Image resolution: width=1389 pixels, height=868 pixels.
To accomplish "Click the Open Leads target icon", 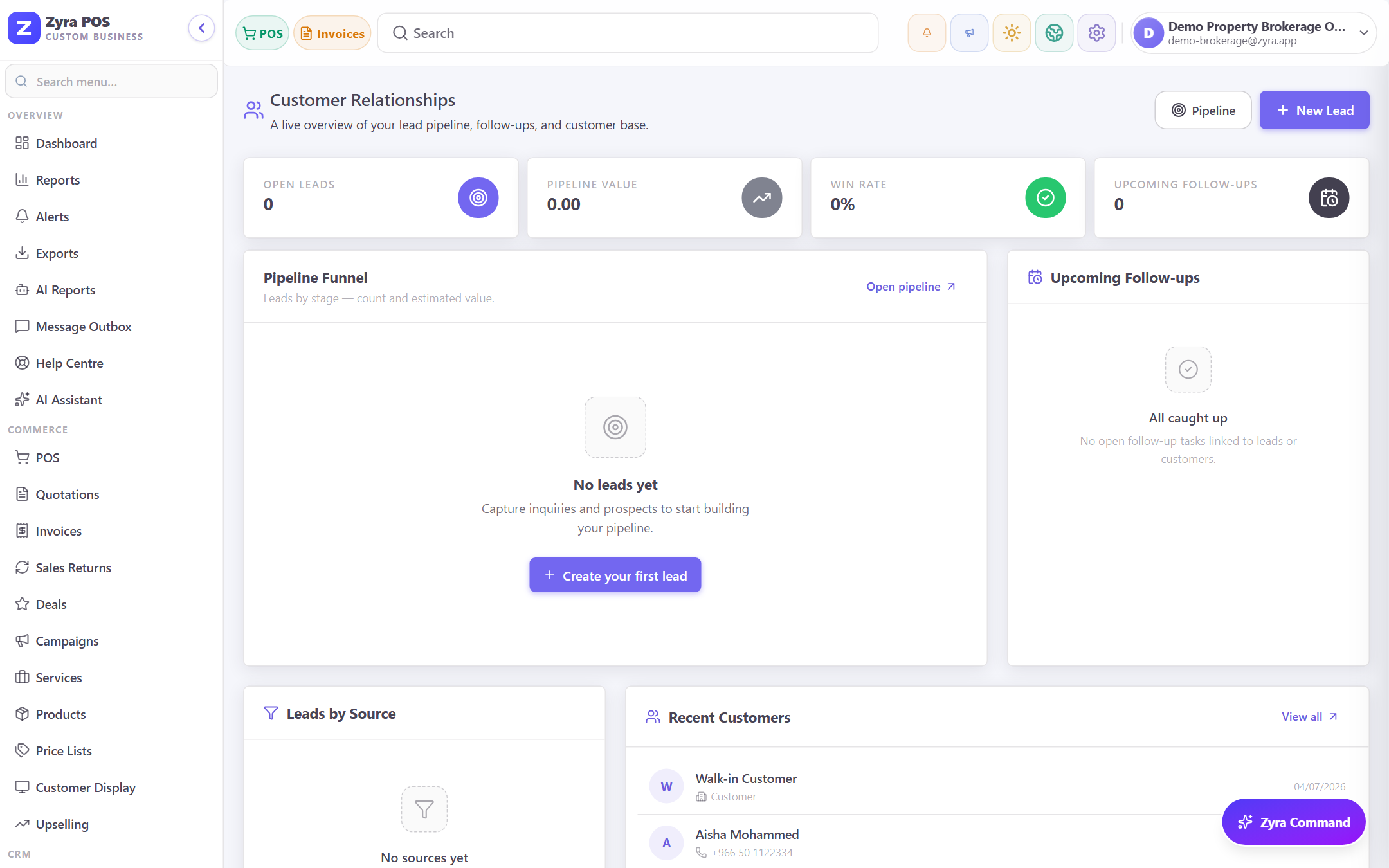I will click(x=478, y=198).
